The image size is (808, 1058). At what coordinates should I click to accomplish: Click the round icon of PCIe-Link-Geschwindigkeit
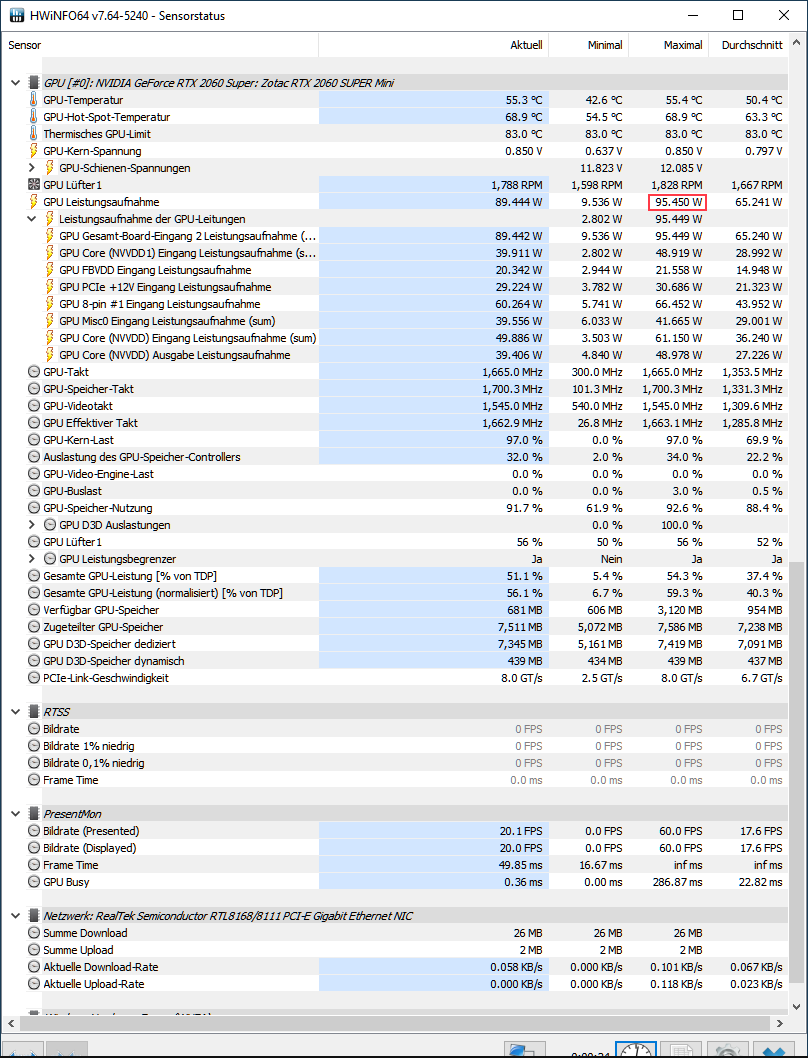click(34, 678)
